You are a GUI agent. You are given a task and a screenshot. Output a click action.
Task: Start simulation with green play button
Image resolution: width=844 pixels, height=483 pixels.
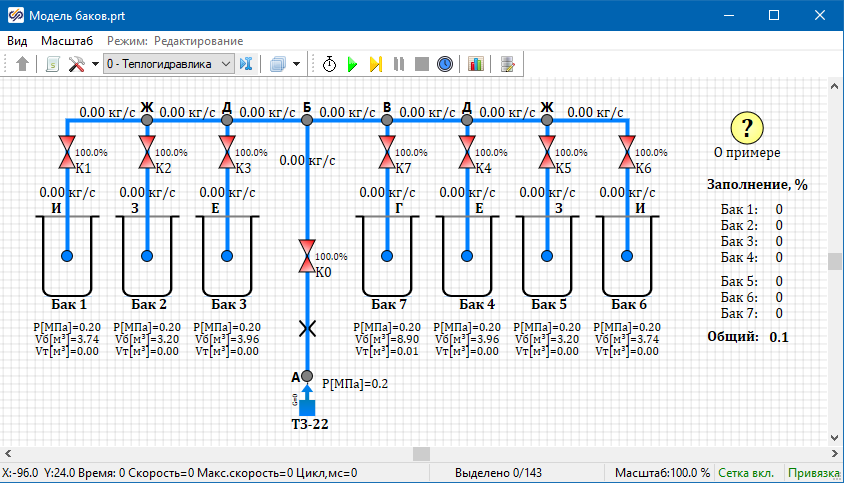tap(352, 64)
